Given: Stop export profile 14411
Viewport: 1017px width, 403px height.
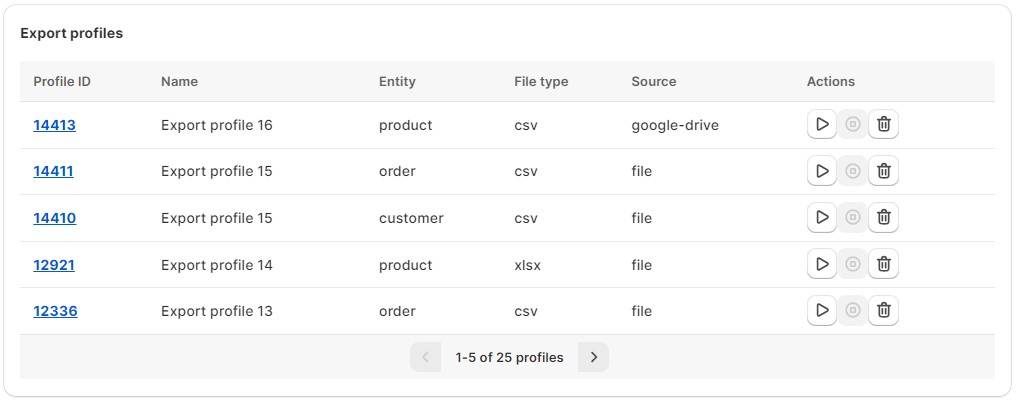Looking at the screenshot, I should point(853,171).
